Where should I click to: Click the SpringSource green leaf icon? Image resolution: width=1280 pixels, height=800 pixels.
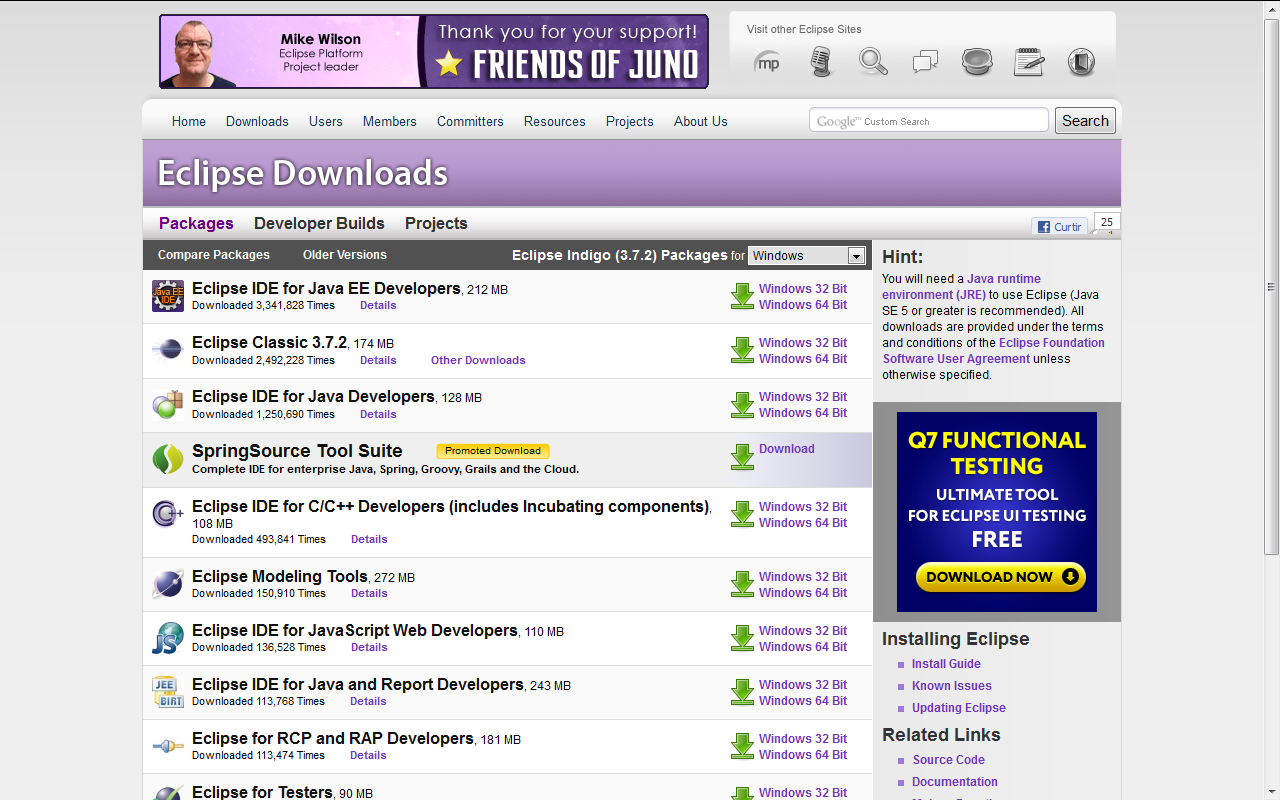(x=168, y=459)
